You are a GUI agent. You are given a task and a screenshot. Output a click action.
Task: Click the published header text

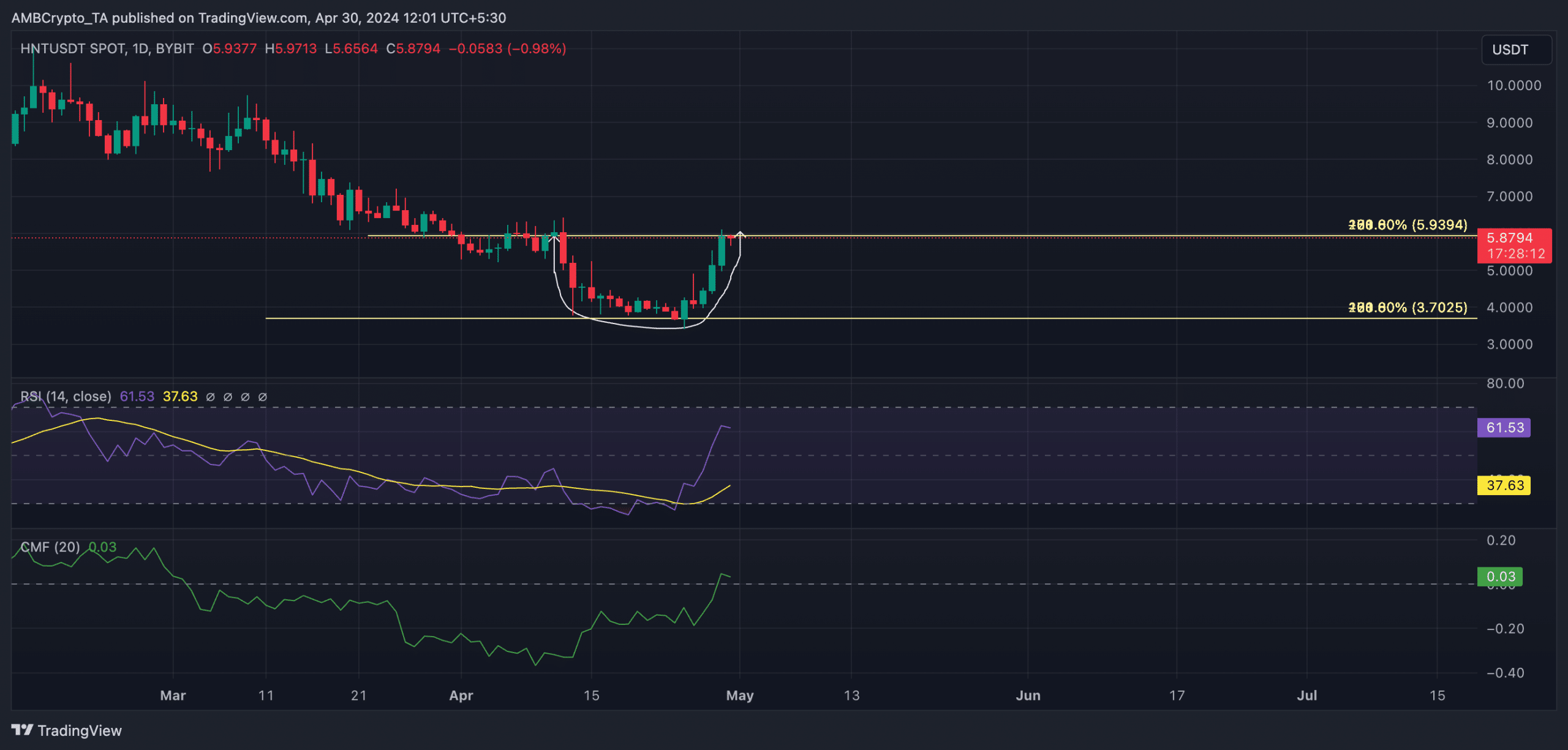click(x=259, y=18)
